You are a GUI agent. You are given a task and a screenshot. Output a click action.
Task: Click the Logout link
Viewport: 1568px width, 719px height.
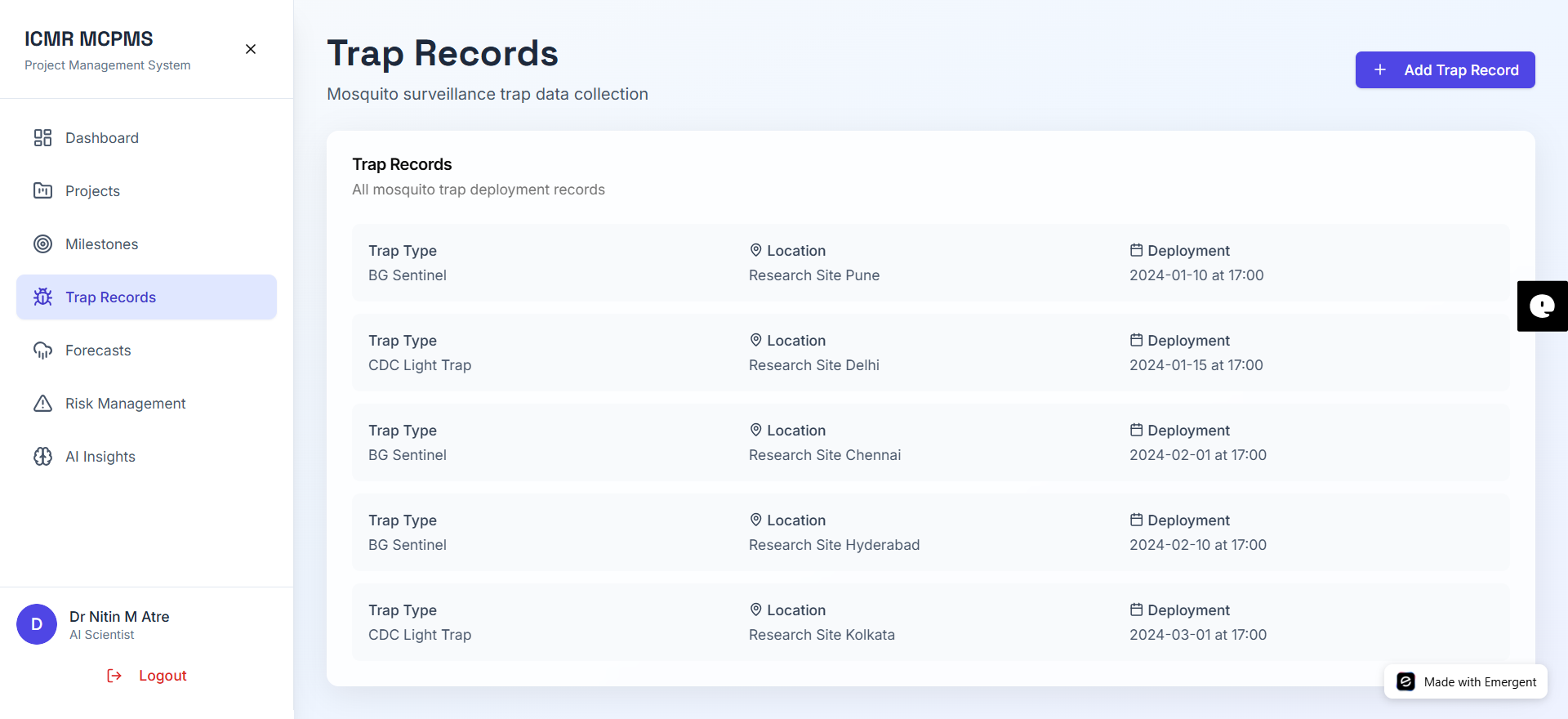[163, 676]
